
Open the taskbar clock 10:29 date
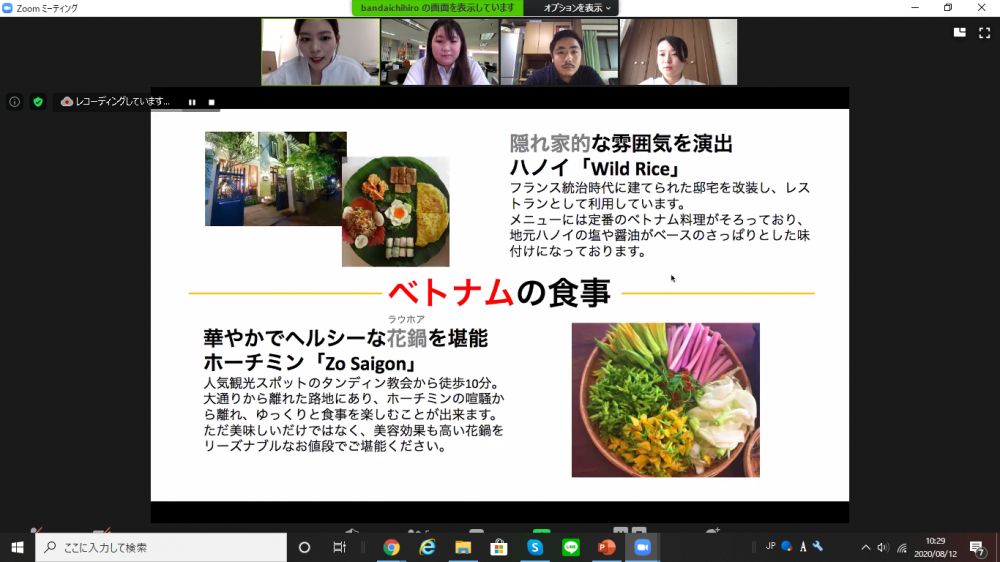(936, 547)
